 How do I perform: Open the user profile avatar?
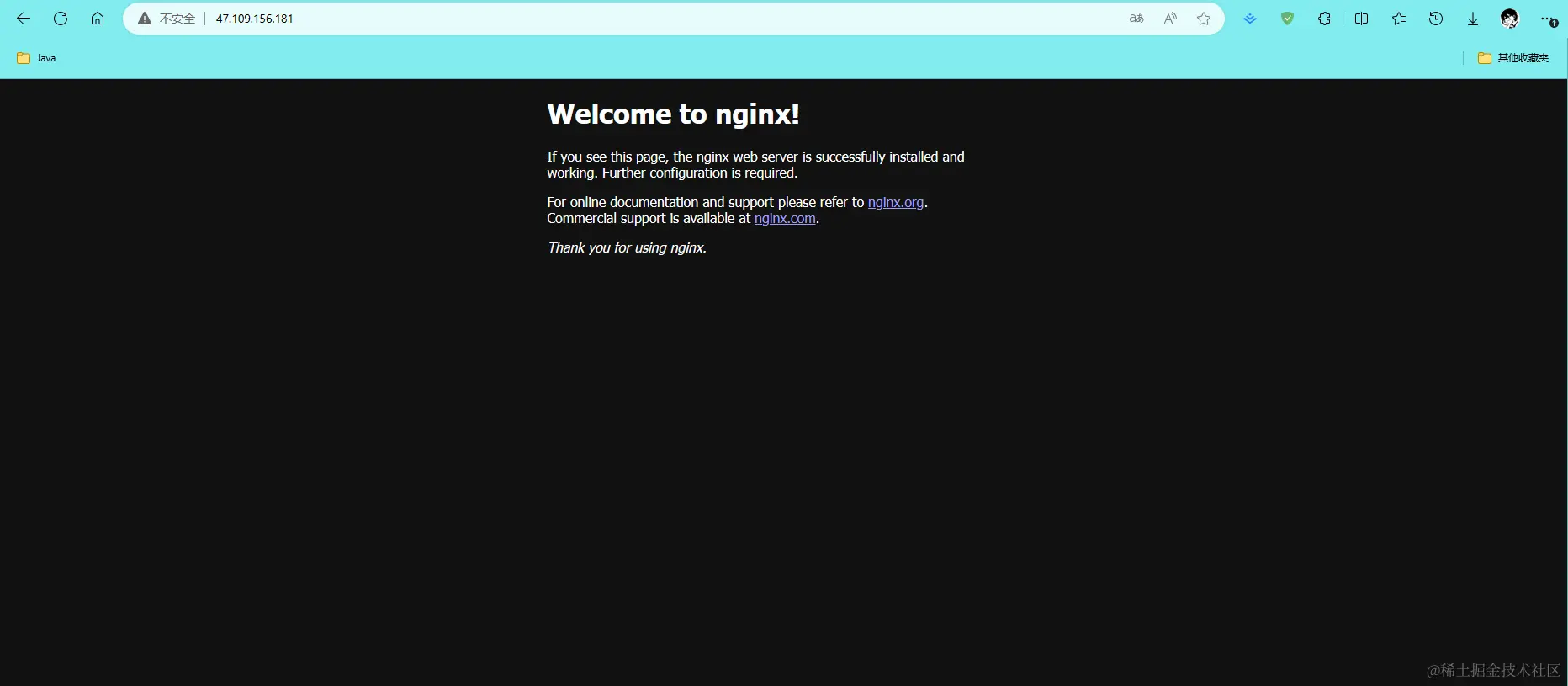coord(1510,19)
